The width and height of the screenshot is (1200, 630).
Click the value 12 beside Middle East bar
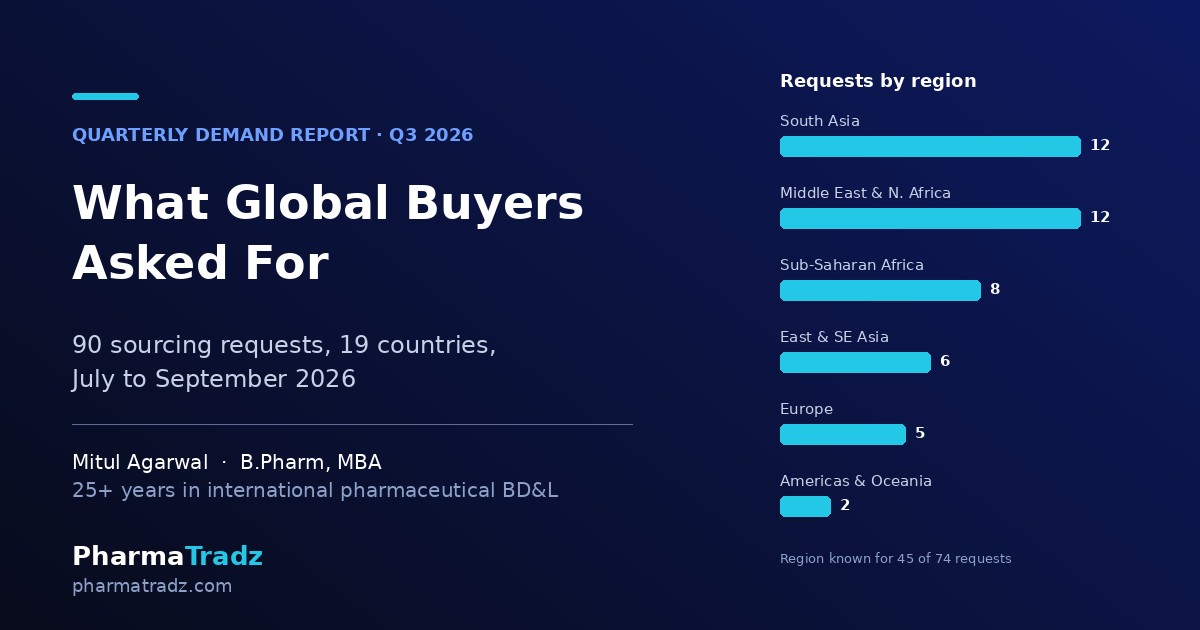(x=1100, y=218)
